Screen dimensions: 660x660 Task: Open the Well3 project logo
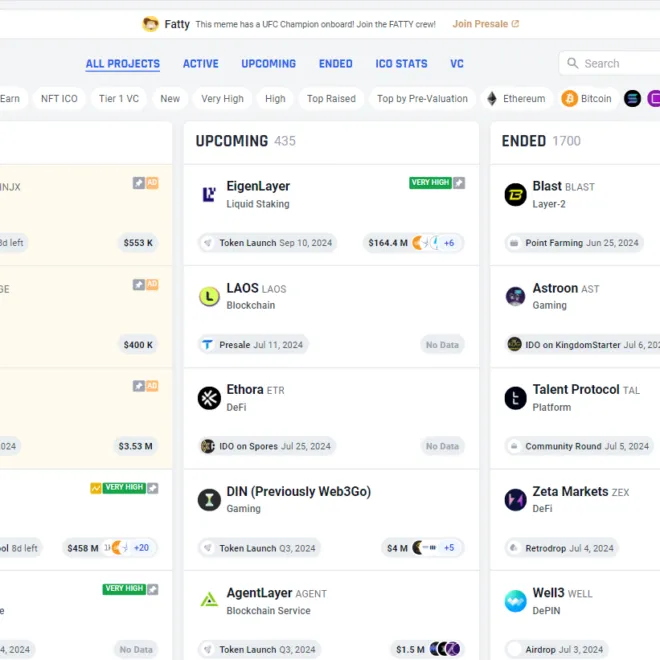[515, 601]
